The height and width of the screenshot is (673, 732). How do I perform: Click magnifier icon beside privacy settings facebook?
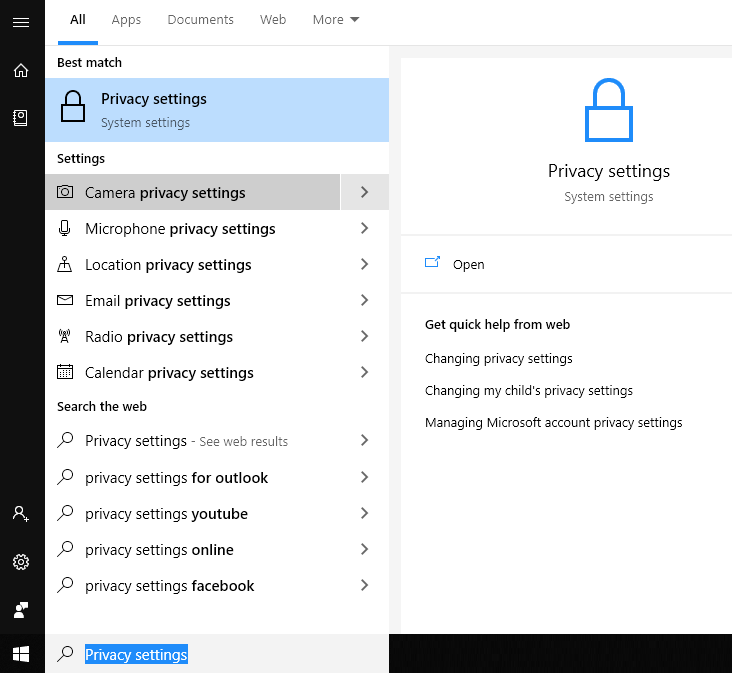pos(65,585)
